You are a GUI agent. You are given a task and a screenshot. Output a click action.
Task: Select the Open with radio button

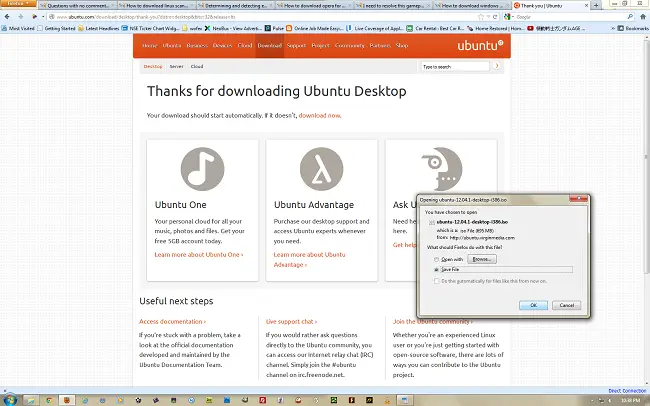click(436, 260)
